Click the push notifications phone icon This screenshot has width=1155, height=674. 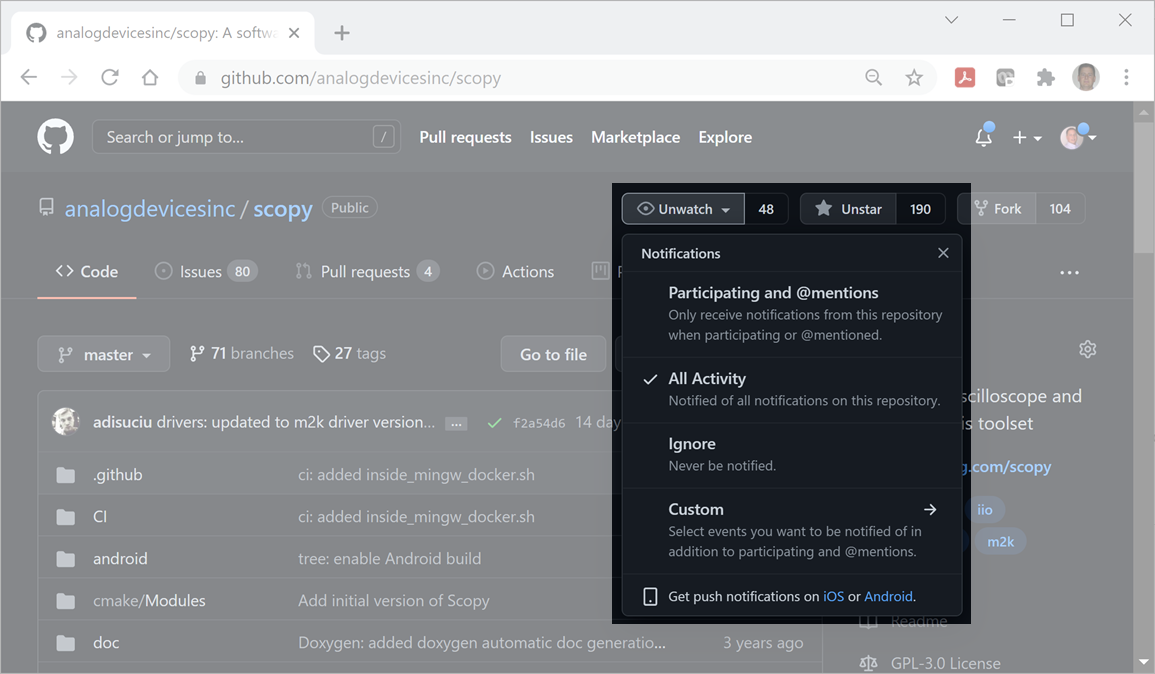651,595
